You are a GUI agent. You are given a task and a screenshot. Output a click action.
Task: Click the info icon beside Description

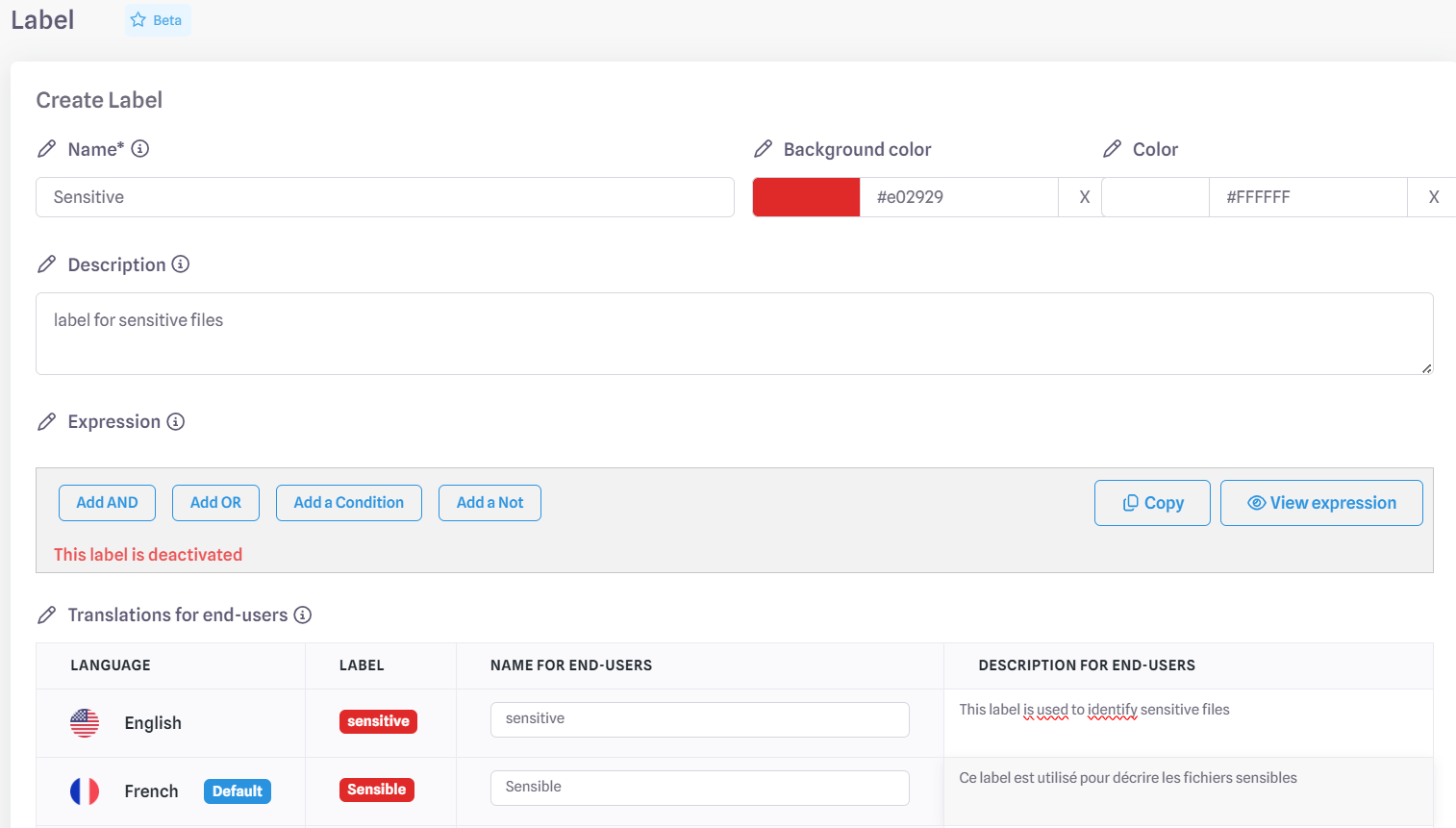[x=181, y=263]
